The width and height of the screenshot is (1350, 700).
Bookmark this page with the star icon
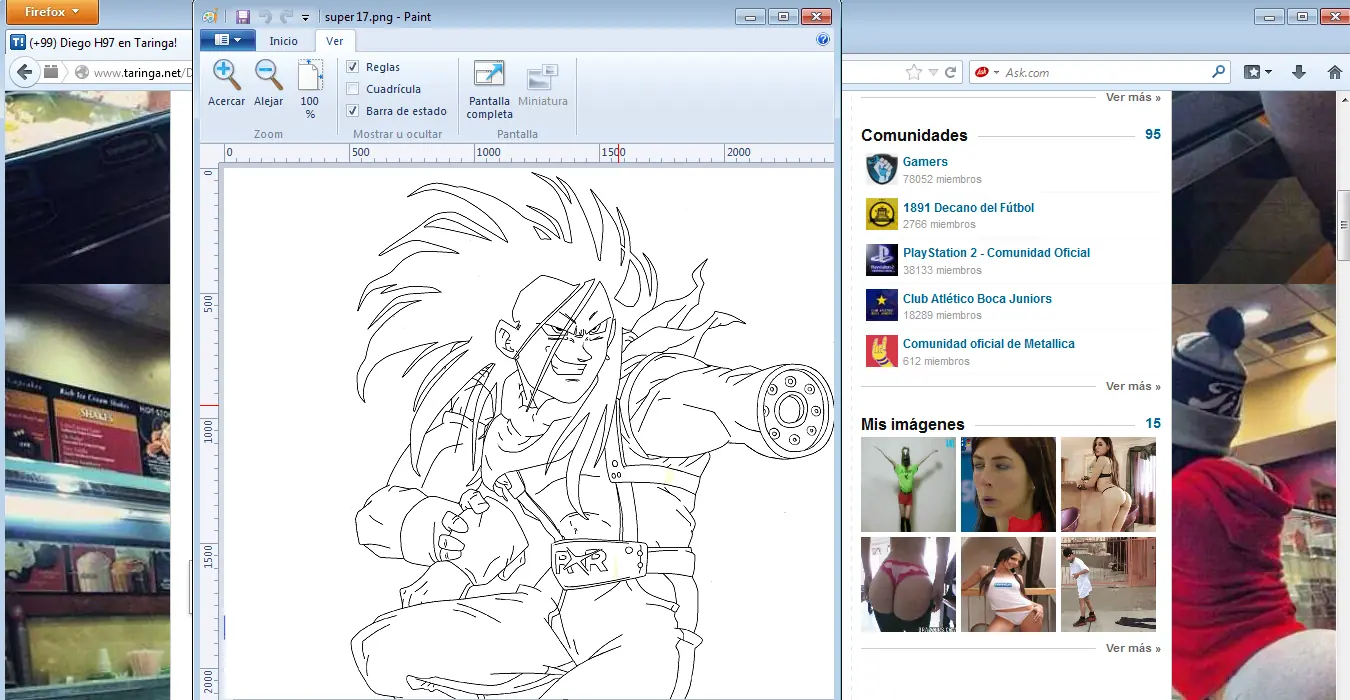click(913, 72)
